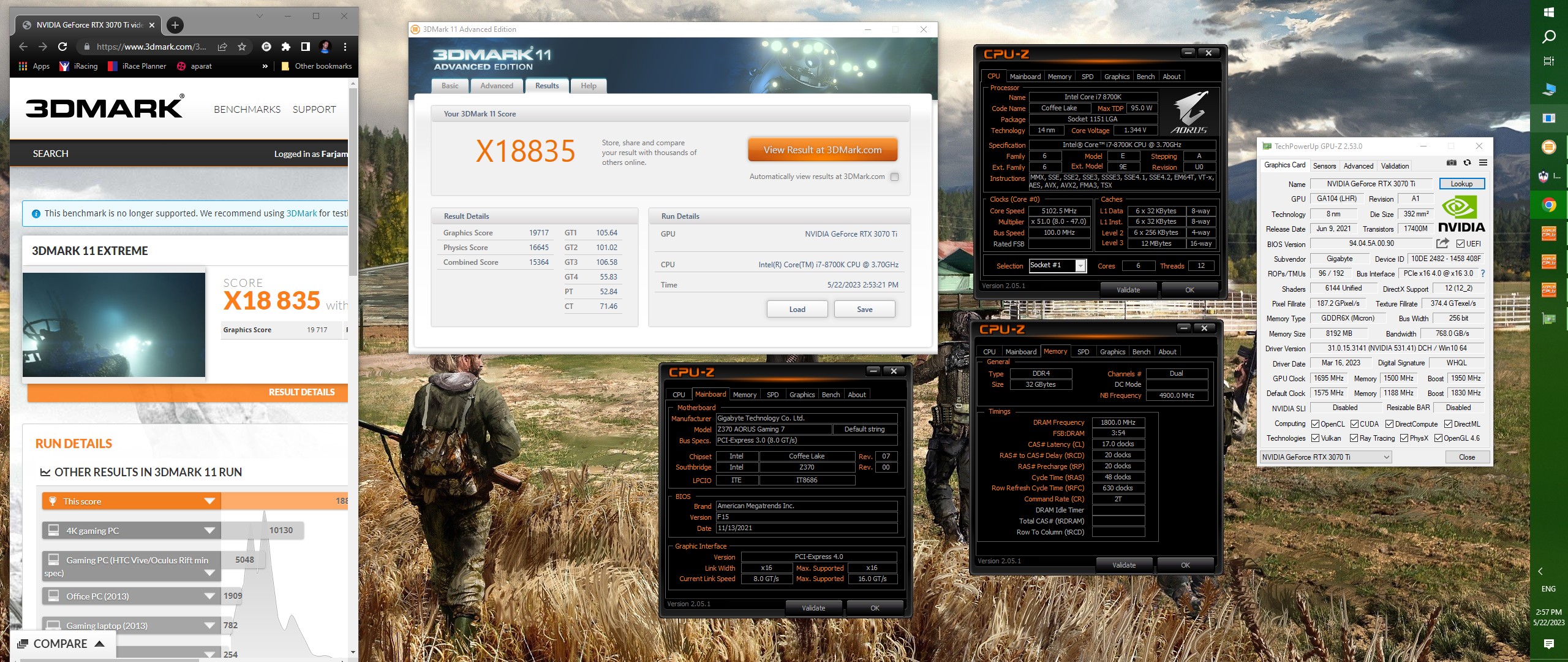Click the Bus Interface question mark in GPU-Z
The height and width of the screenshot is (662, 1568).
1483,273
